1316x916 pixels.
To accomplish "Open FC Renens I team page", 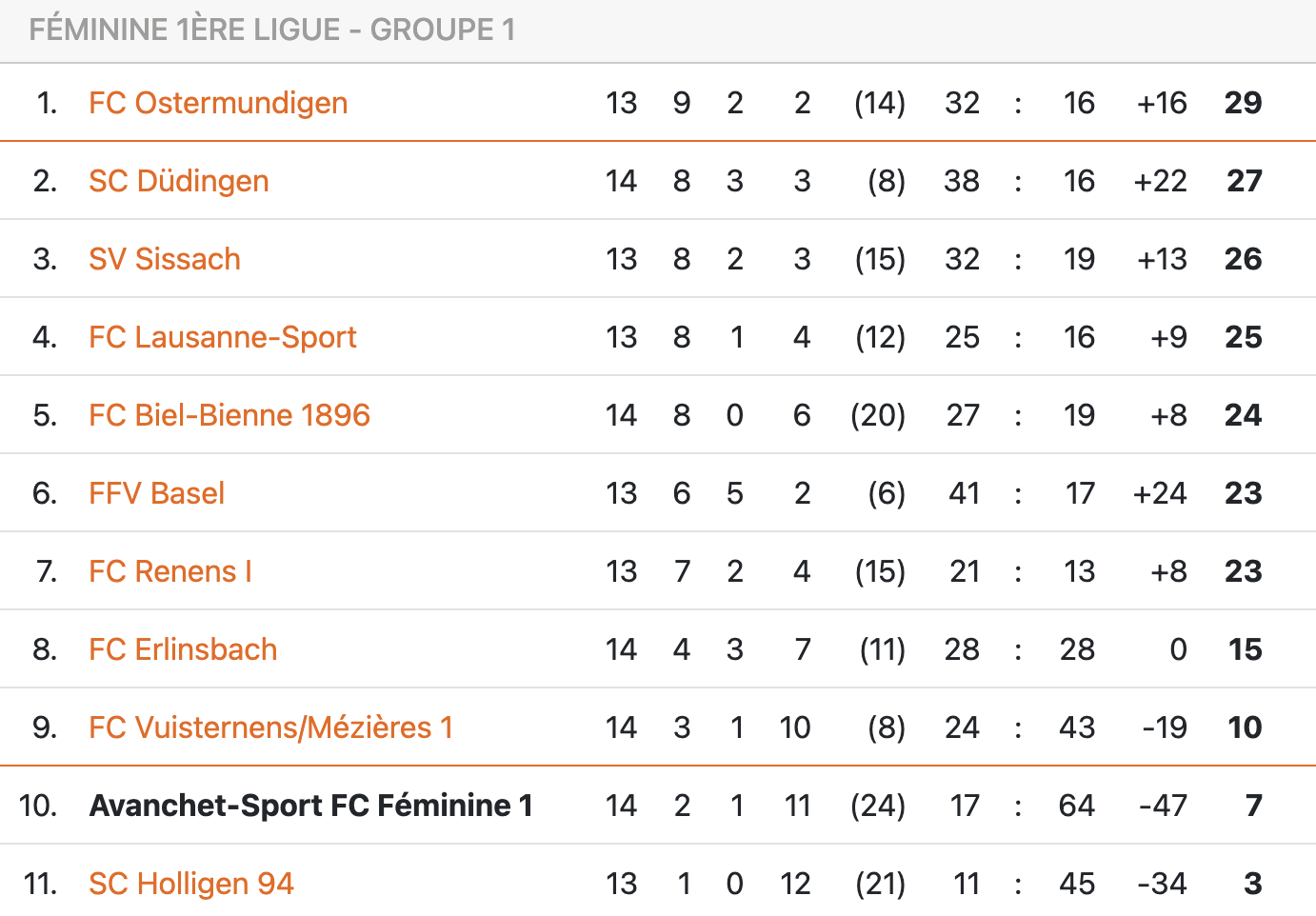I will pos(170,571).
